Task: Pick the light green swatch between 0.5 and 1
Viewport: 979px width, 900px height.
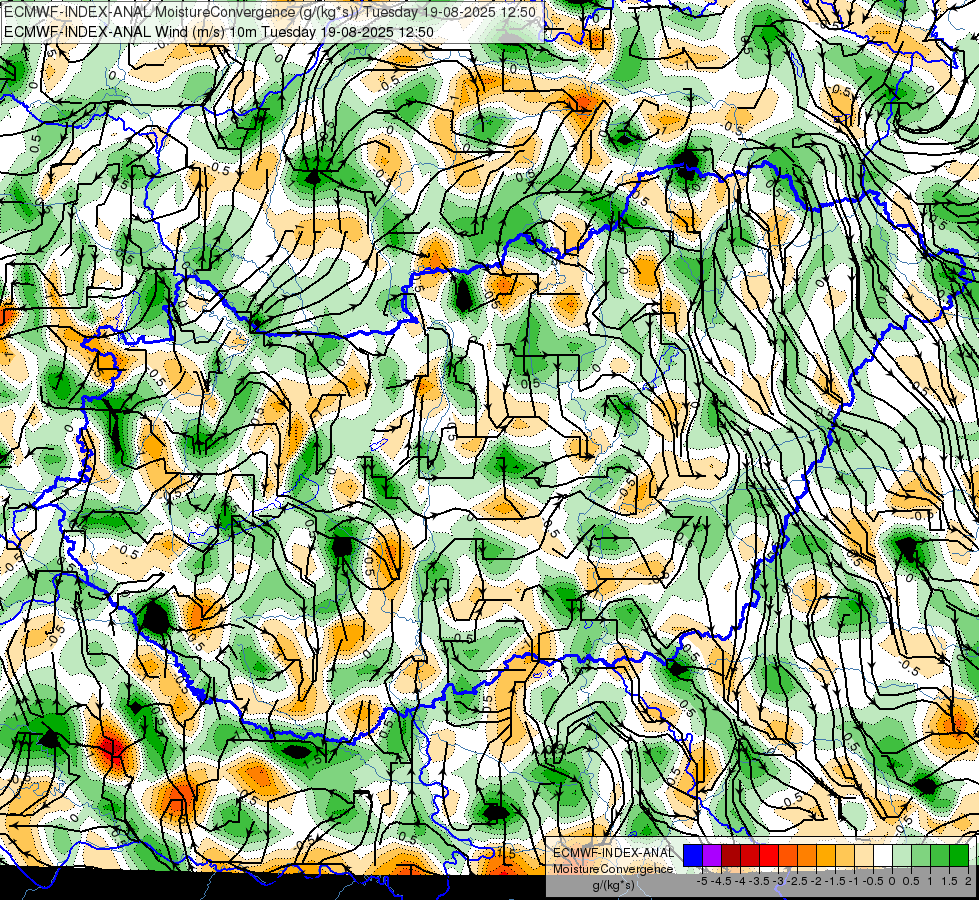Action: pyautogui.click(x=922, y=856)
